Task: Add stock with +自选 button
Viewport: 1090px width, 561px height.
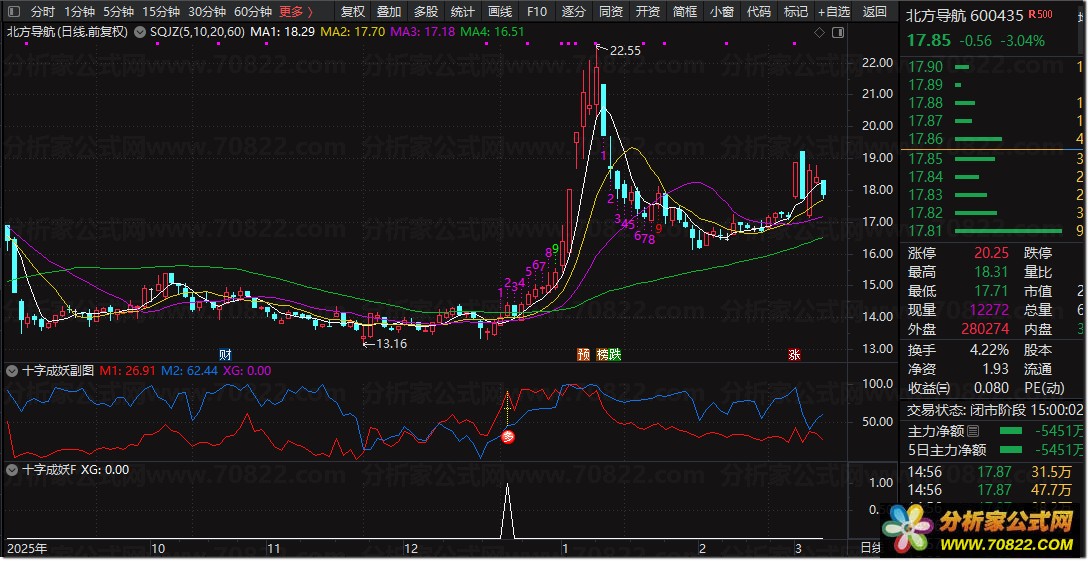Action: pos(834,11)
